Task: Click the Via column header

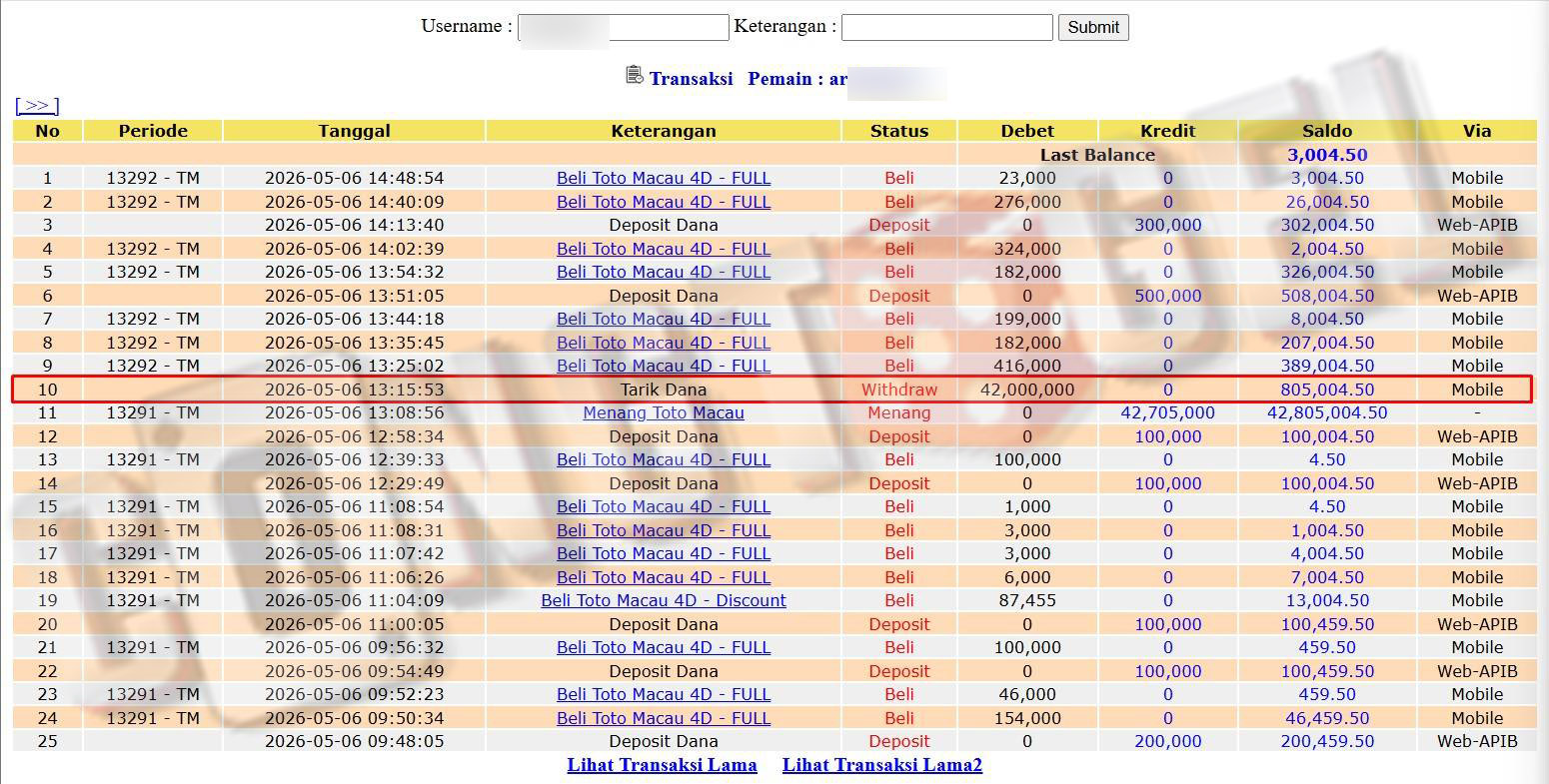Action: point(1477,131)
